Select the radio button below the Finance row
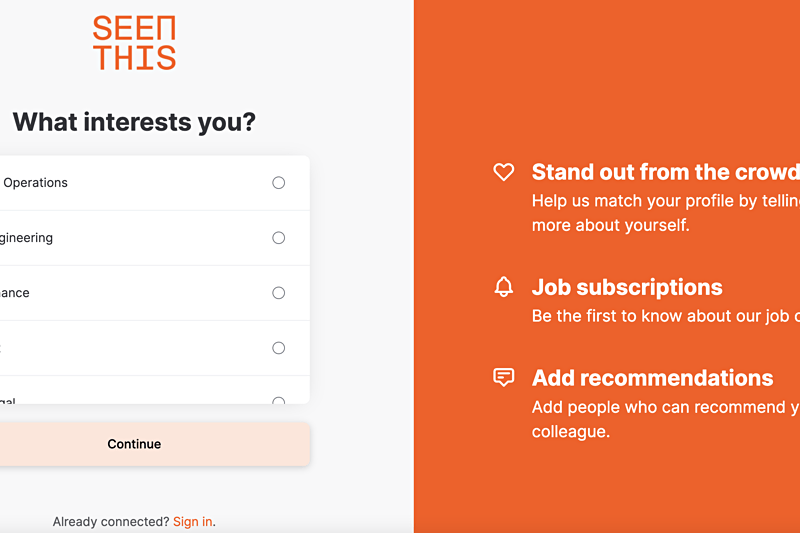This screenshot has width=800, height=533. (x=279, y=348)
